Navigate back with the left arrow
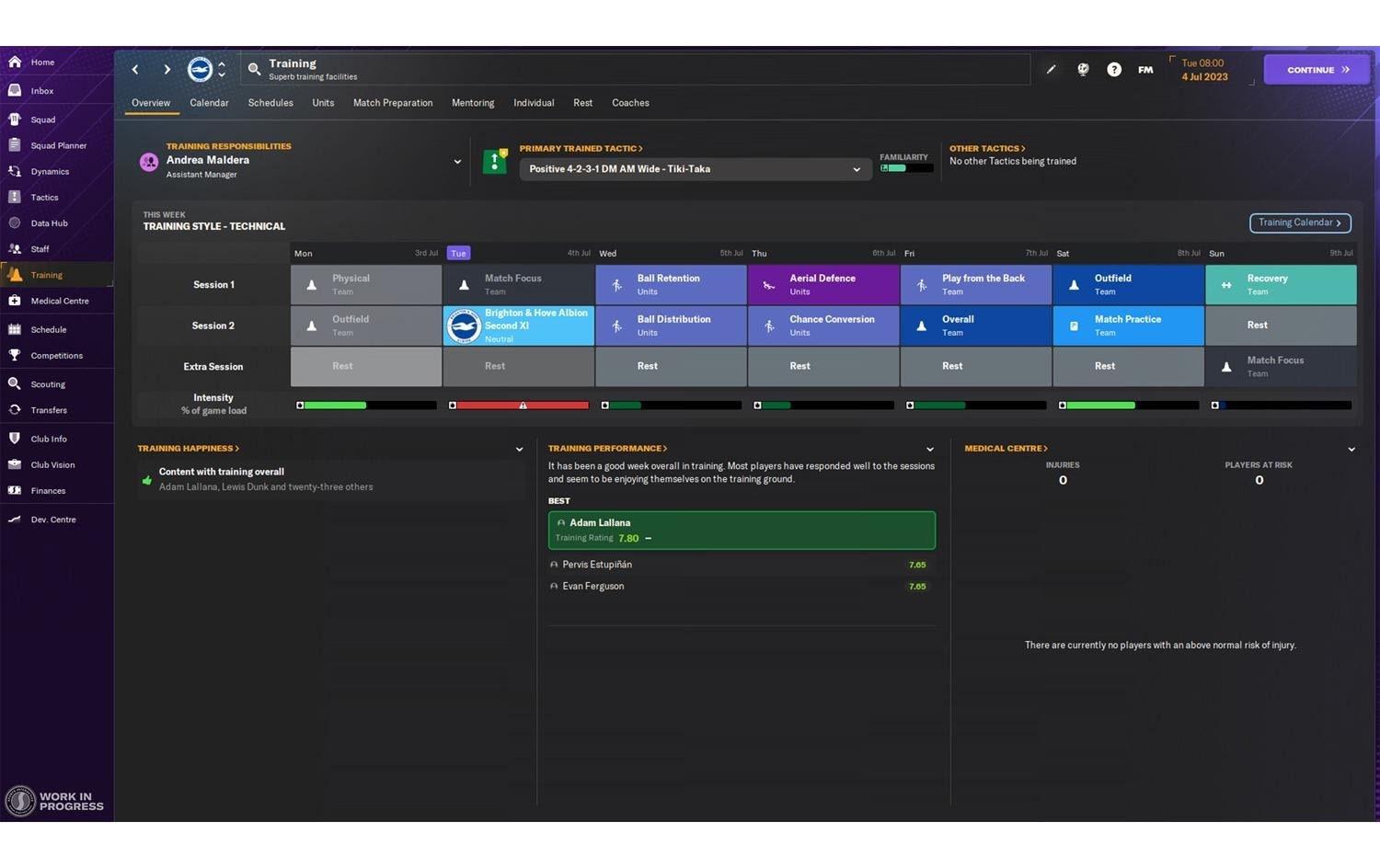 pyautogui.click(x=135, y=70)
